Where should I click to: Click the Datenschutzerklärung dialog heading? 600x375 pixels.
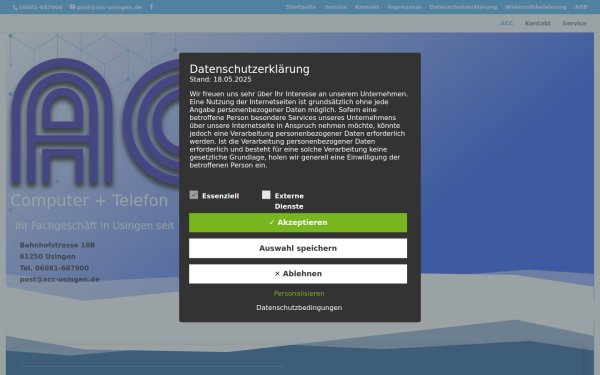coord(249,69)
